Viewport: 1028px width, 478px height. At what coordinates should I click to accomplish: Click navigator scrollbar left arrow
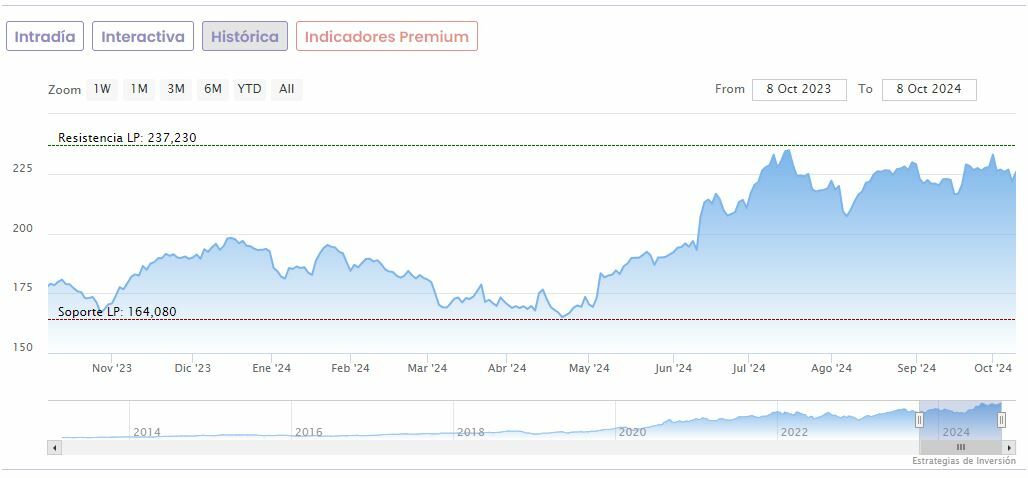point(54,447)
